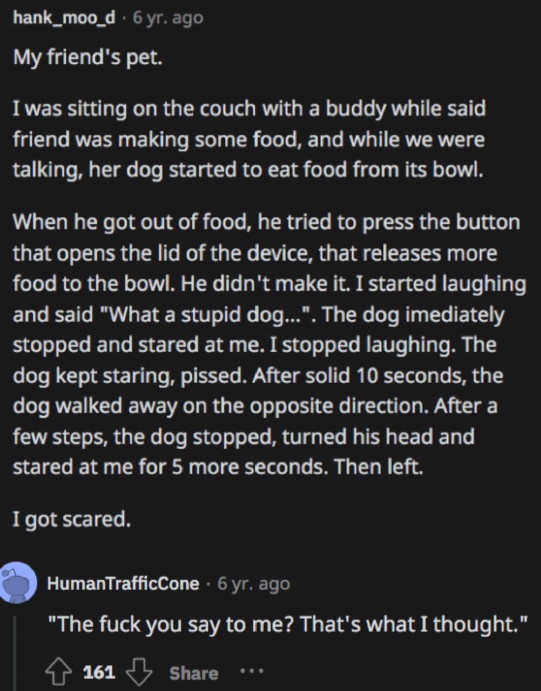Open HumanTrafficCone's '6 yr. ago' timestamp permalink
The height and width of the screenshot is (691, 541).
[254, 584]
